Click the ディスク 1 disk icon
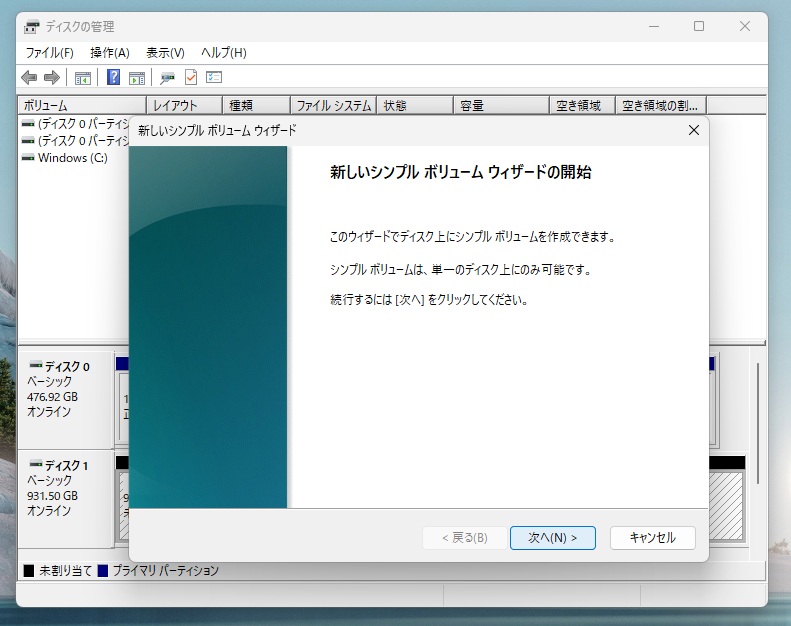Screen dimensions: 791x626 35,464
